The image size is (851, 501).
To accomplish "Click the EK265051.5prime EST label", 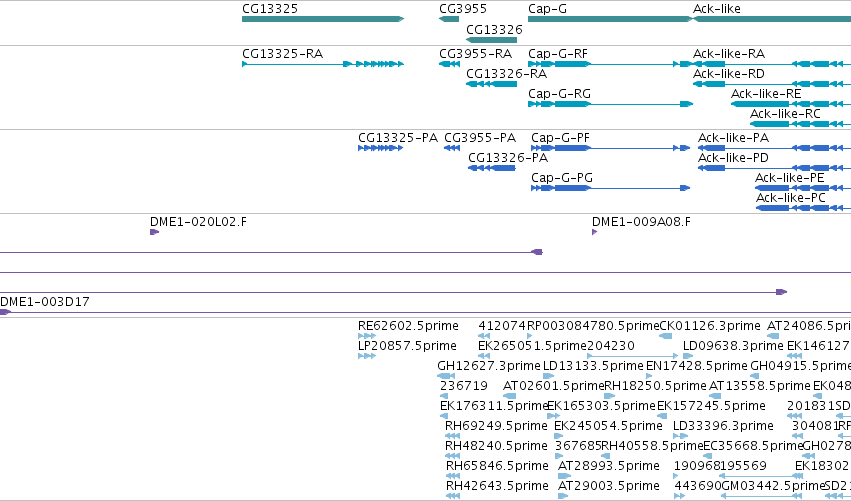I will [x=532, y=346].
